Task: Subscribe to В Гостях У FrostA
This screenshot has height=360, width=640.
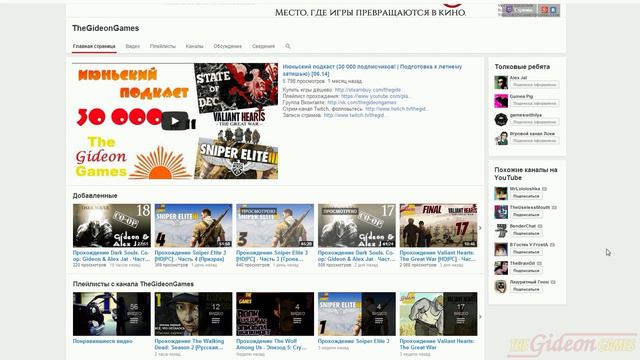Action: pyautogui.click(x=526, y=252)
